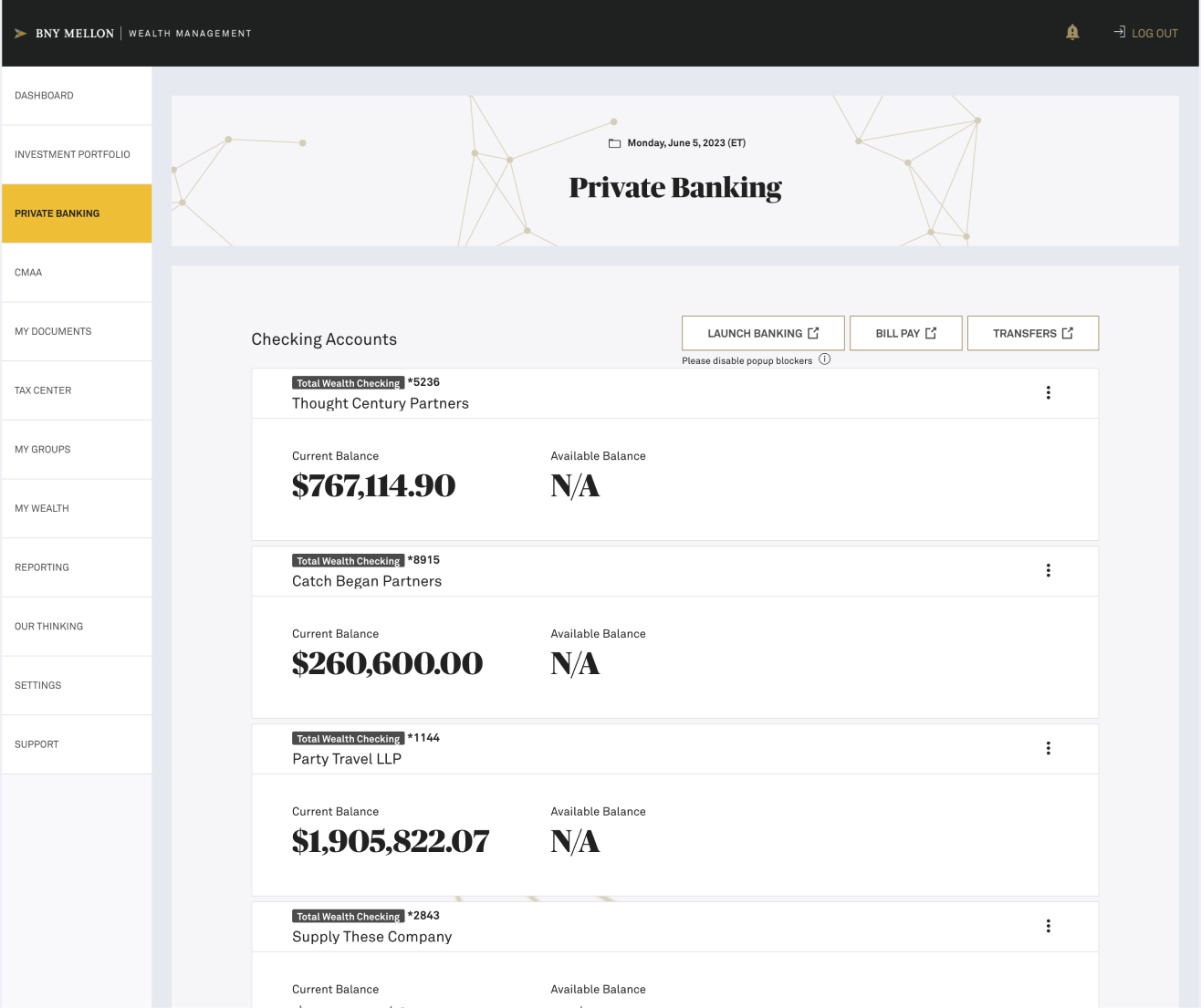Select Supply These Company account name
Screen dimensions: 1201x1008
372,937
